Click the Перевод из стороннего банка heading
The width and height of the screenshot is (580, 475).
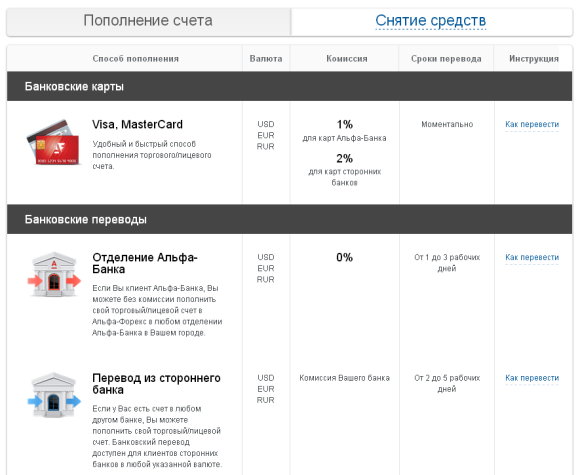point(156,384)
